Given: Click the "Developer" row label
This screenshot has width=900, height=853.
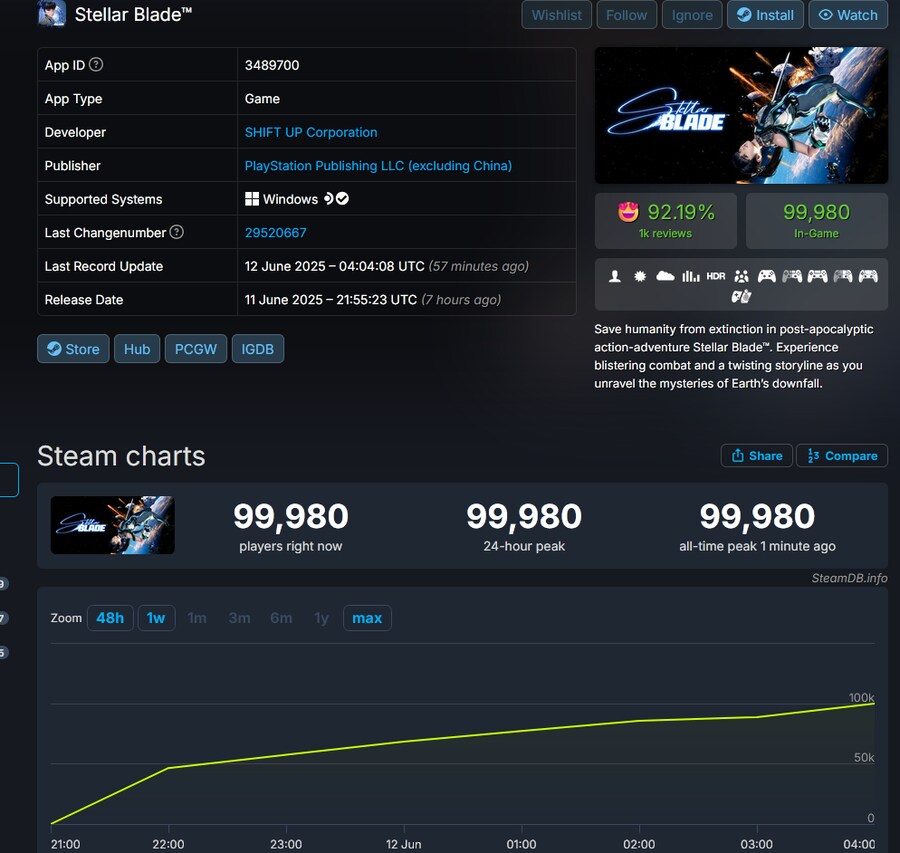Looking at the screenshot, I should [x=75, y=132].
